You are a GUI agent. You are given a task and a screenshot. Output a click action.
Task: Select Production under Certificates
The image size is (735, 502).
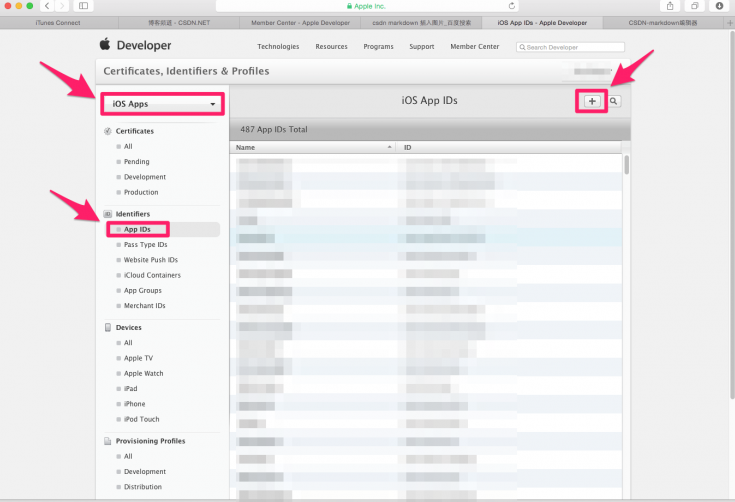141,192
